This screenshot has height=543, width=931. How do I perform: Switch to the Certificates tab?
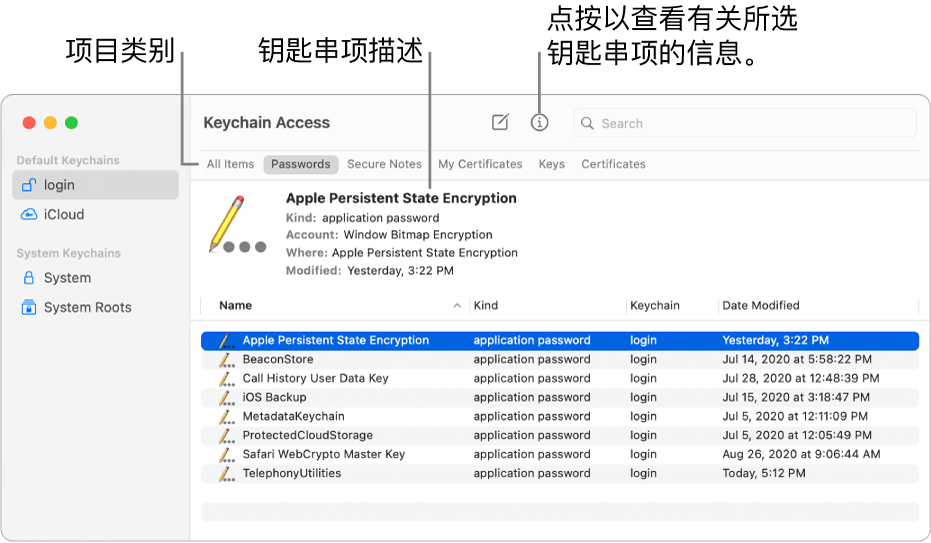(x=613, y=164)
